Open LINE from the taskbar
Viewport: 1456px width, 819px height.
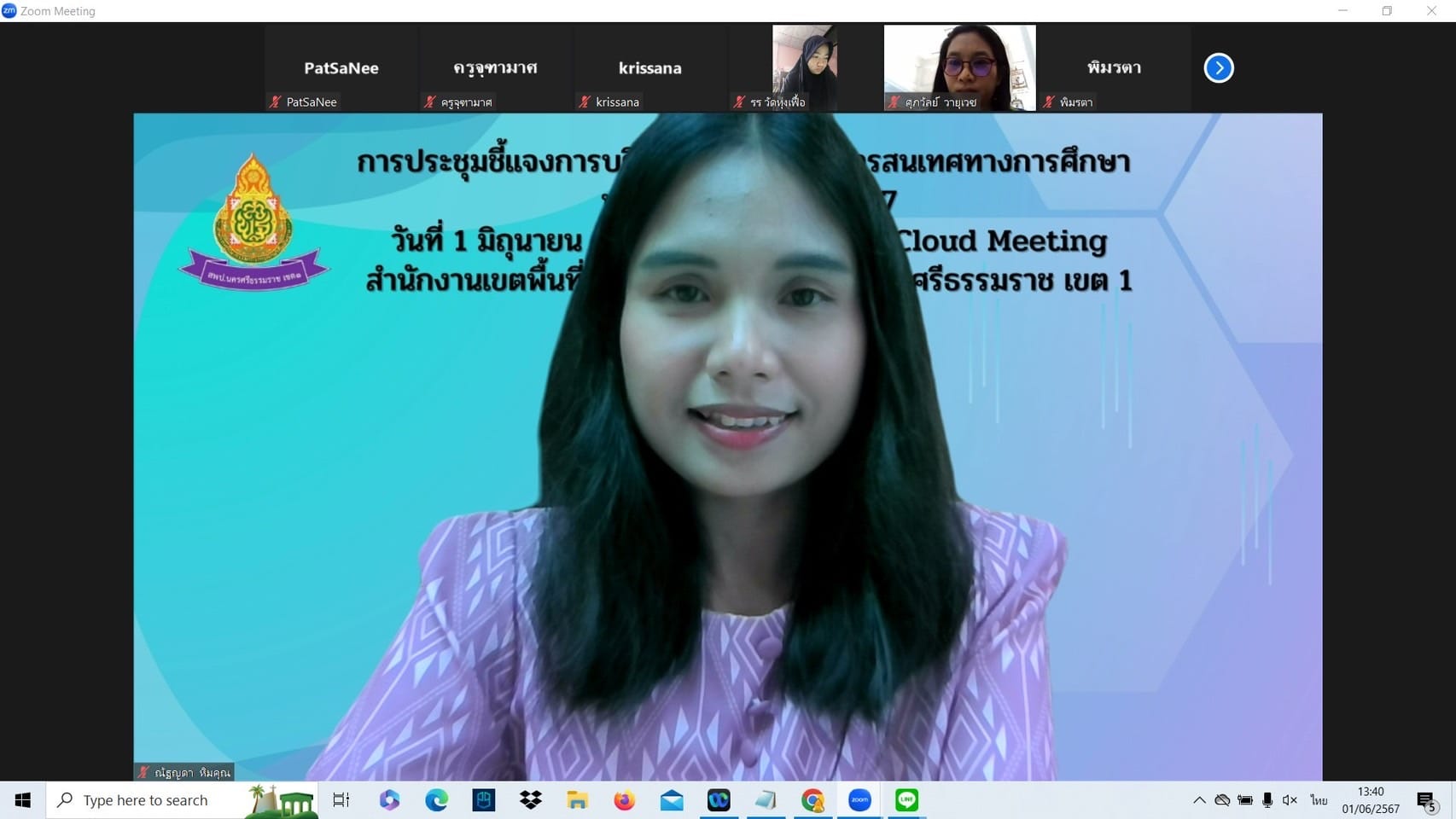click(906, 800)
